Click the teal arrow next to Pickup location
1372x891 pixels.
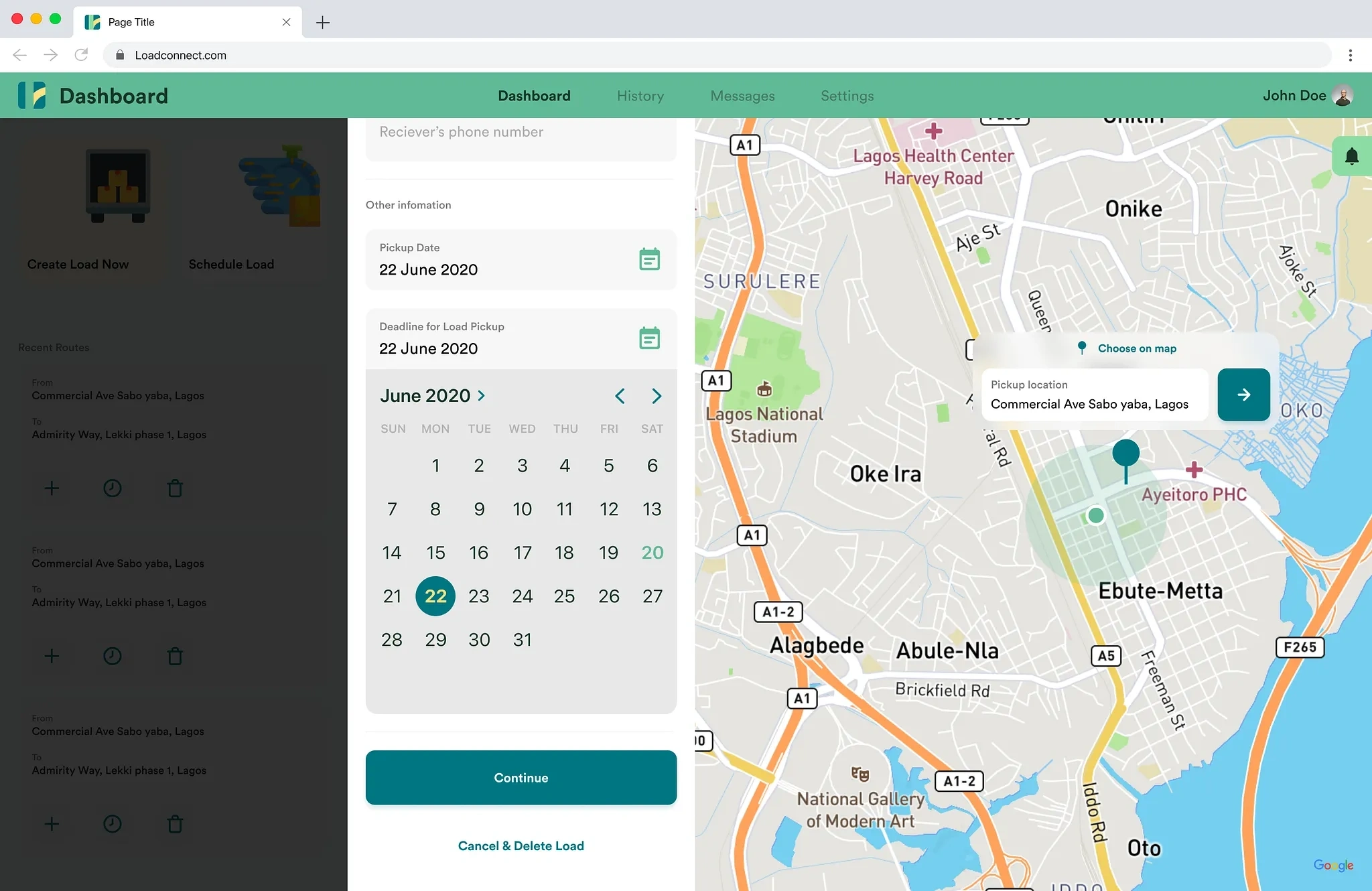pyautogui.click(x=1243, y=395)
